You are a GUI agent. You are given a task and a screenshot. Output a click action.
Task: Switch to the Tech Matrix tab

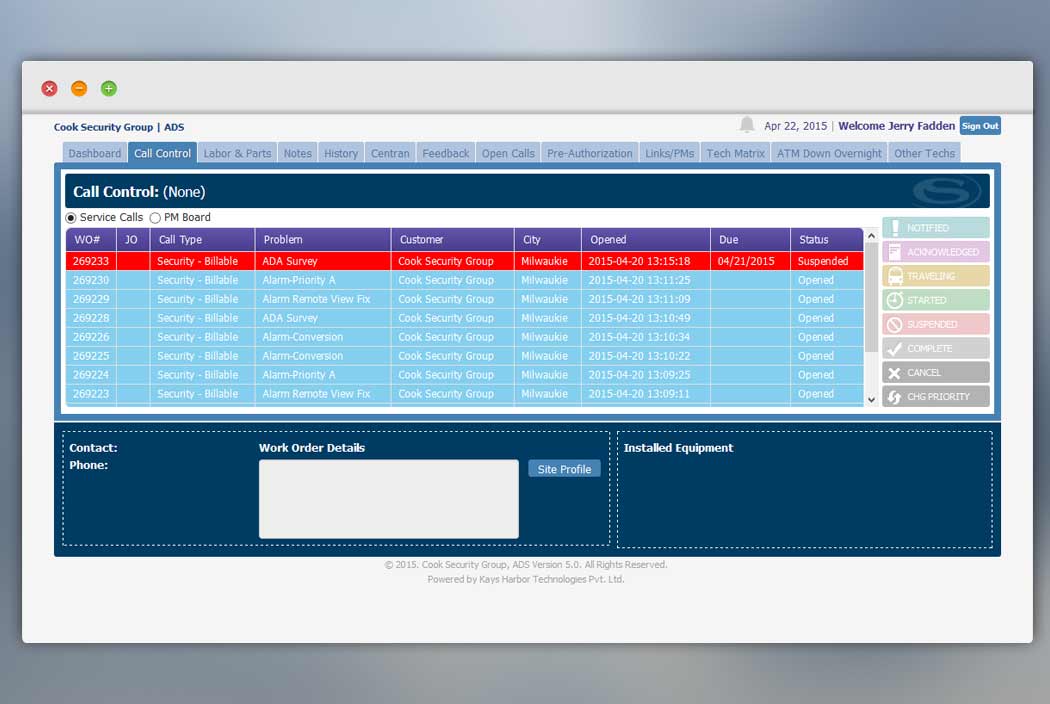735,153
